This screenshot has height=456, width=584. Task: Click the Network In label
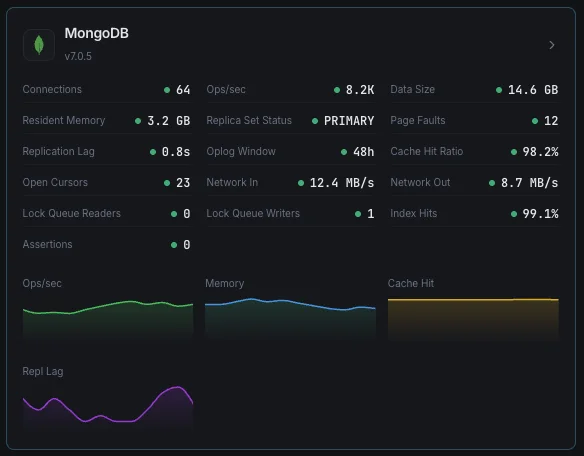point(232,182)
